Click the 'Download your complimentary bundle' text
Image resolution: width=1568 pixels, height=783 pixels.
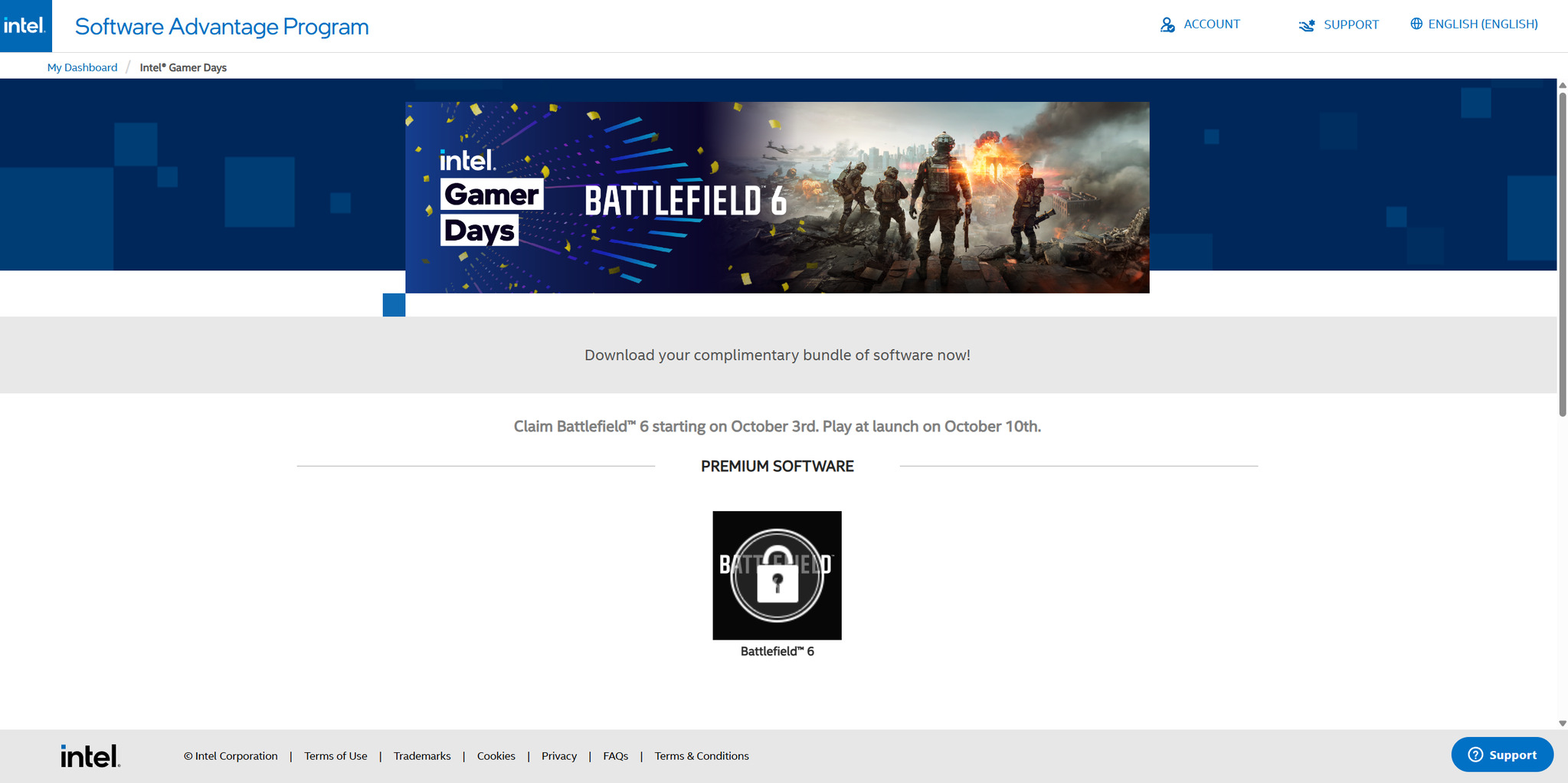coord(777,355)
